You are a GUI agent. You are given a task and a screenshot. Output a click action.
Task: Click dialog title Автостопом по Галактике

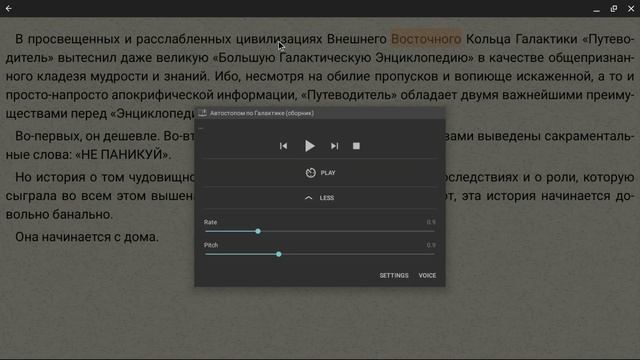pyautogui.click(x=262, y=113)
